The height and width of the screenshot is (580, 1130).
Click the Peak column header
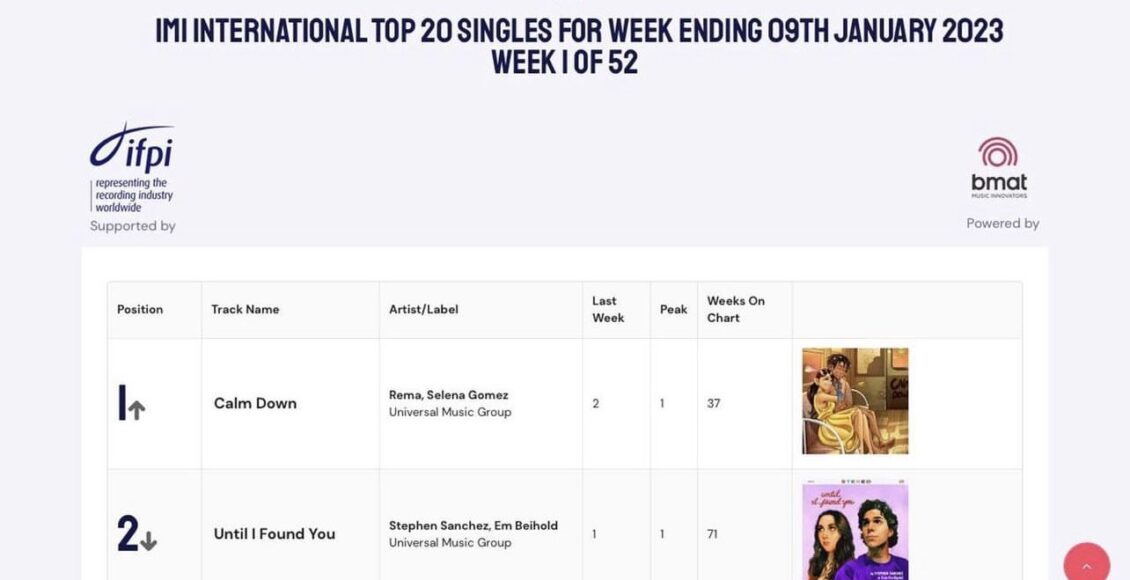673,309
